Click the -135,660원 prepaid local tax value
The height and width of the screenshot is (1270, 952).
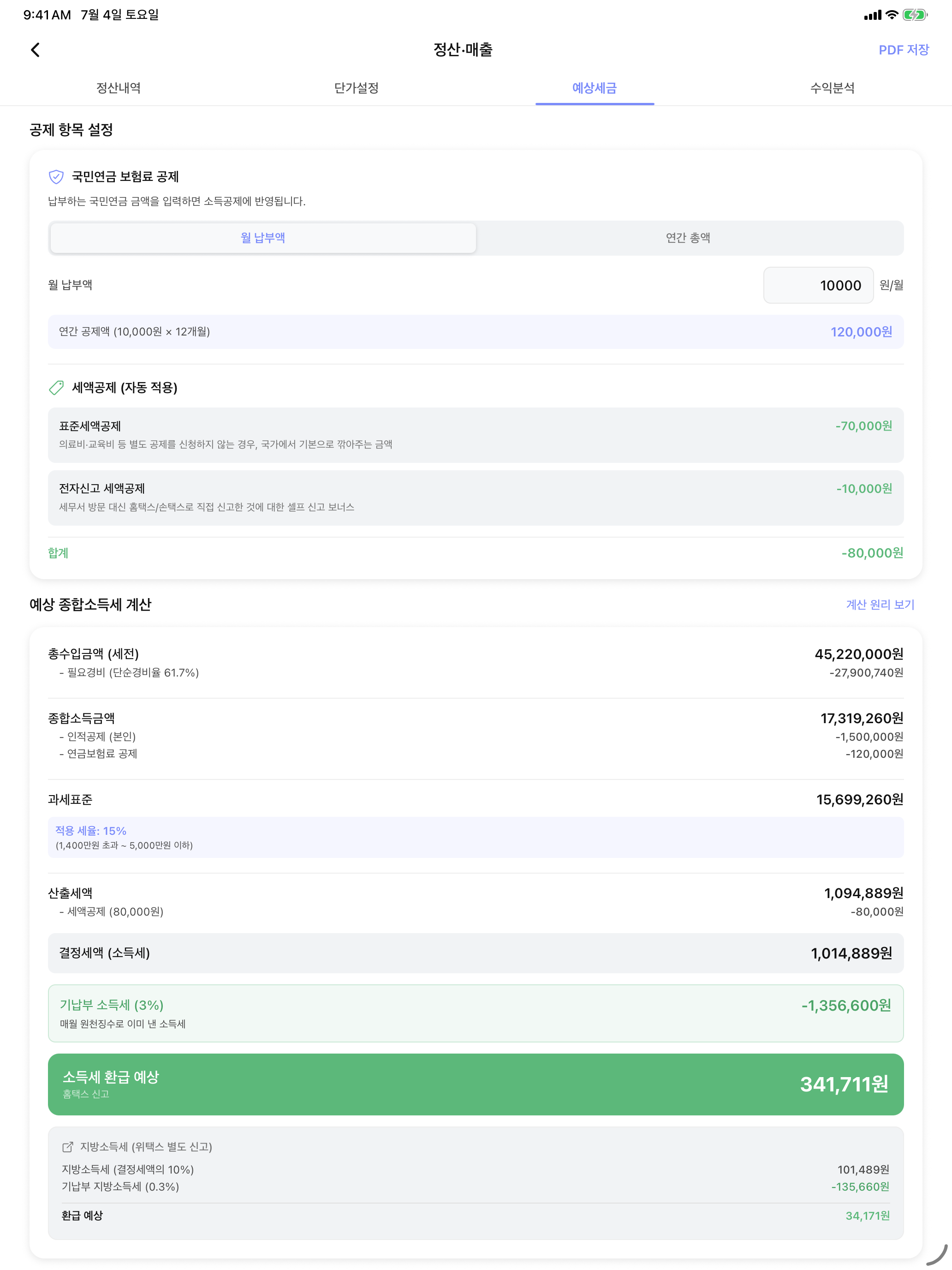pos(860,1187)
